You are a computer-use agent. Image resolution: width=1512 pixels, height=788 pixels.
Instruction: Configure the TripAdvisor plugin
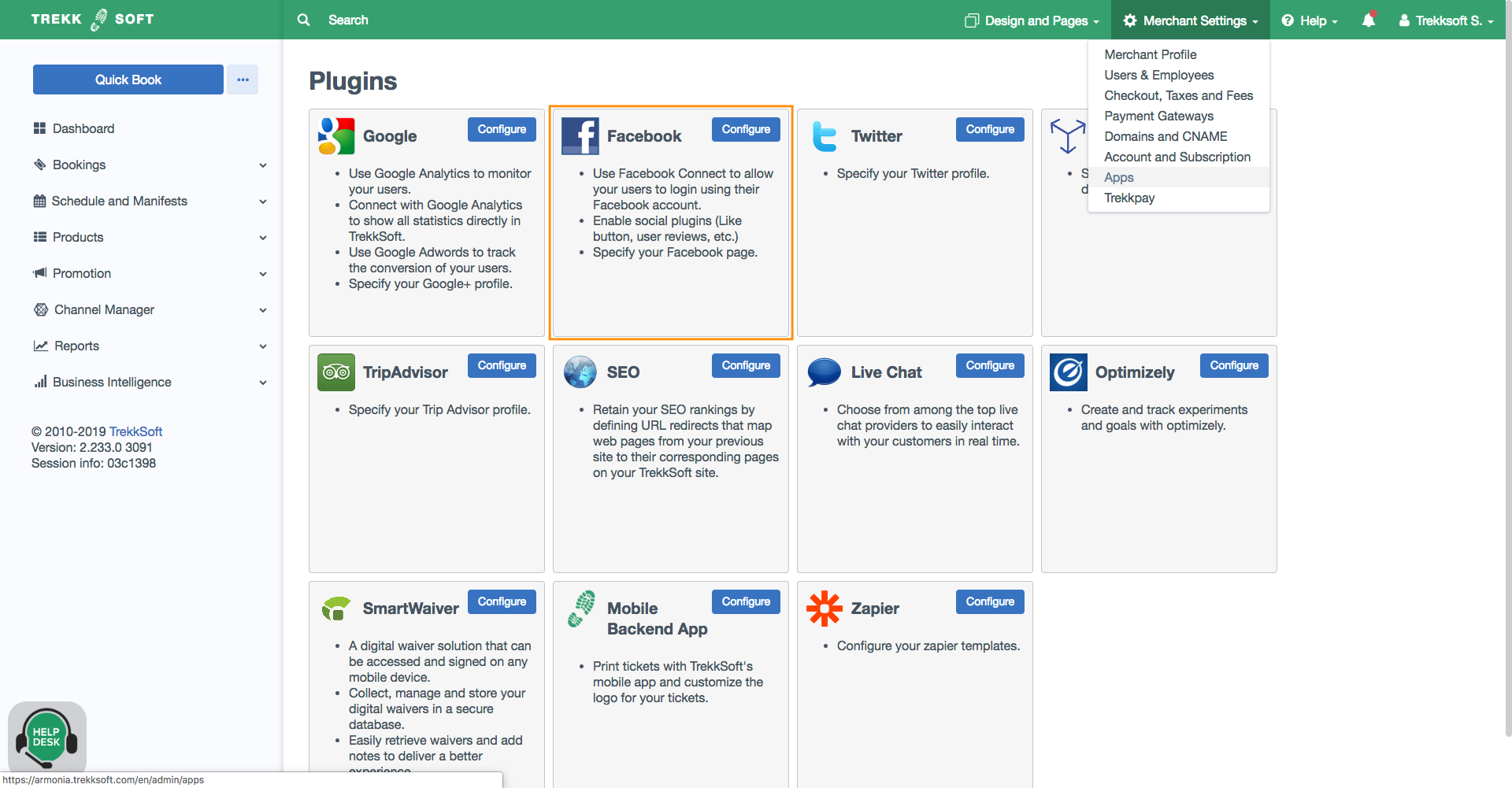(502, 365)
